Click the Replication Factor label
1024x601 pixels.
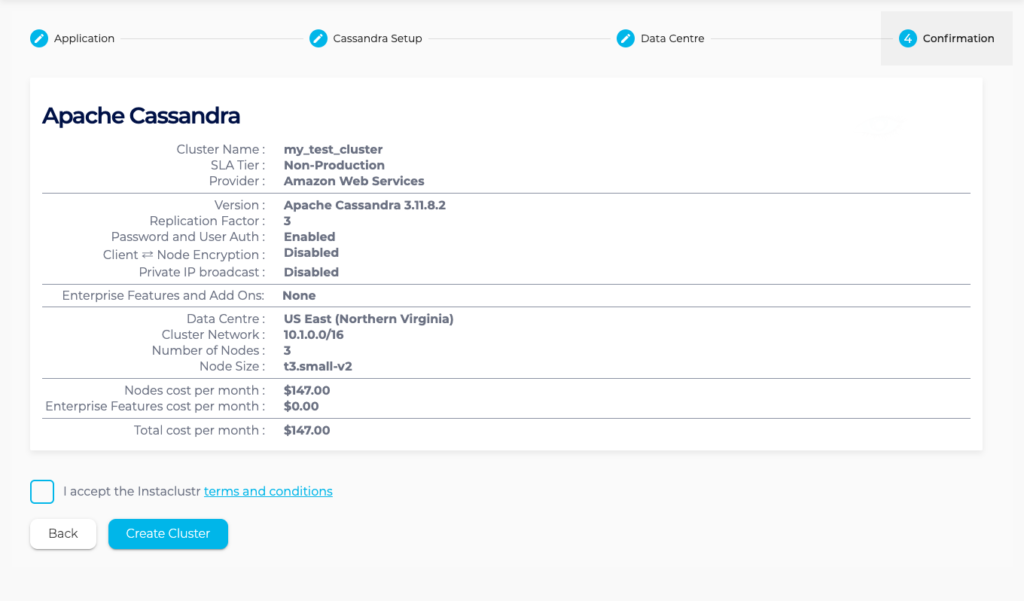point(207,221)
